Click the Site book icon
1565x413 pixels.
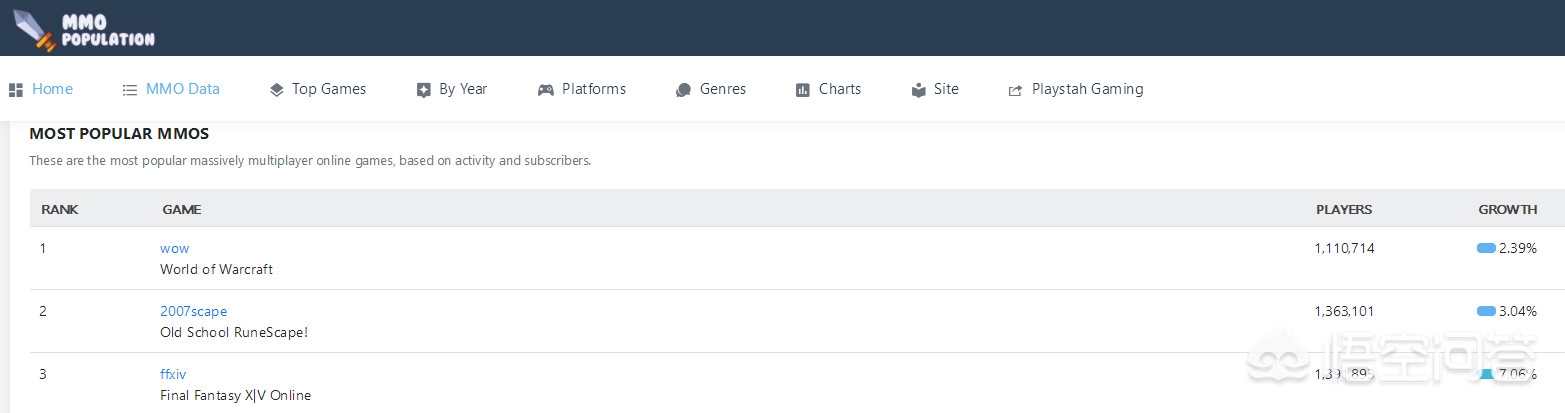coord(919,90)
